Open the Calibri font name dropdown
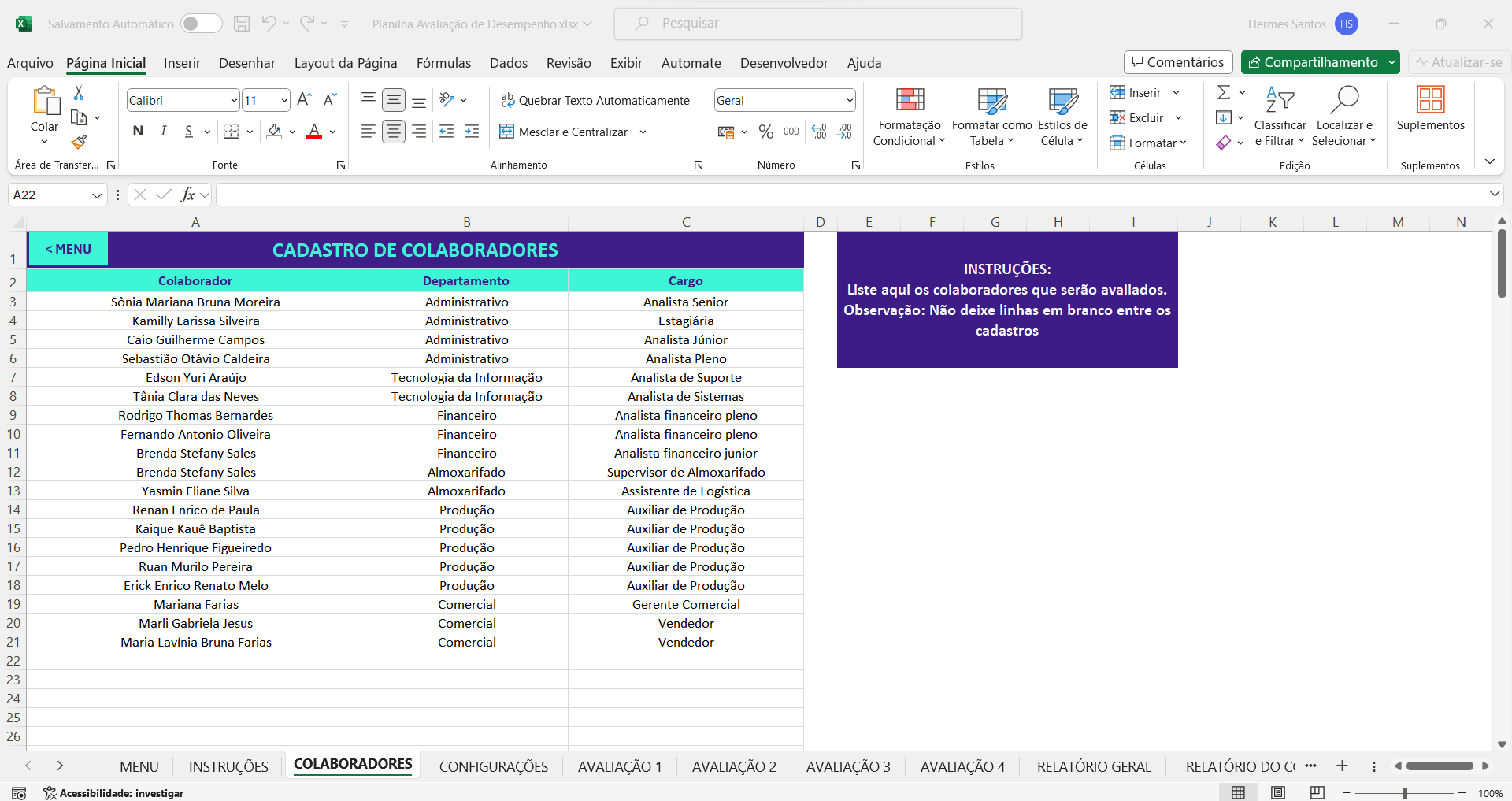The height and width of the screenshot is (801, 1512). [234, 100]
